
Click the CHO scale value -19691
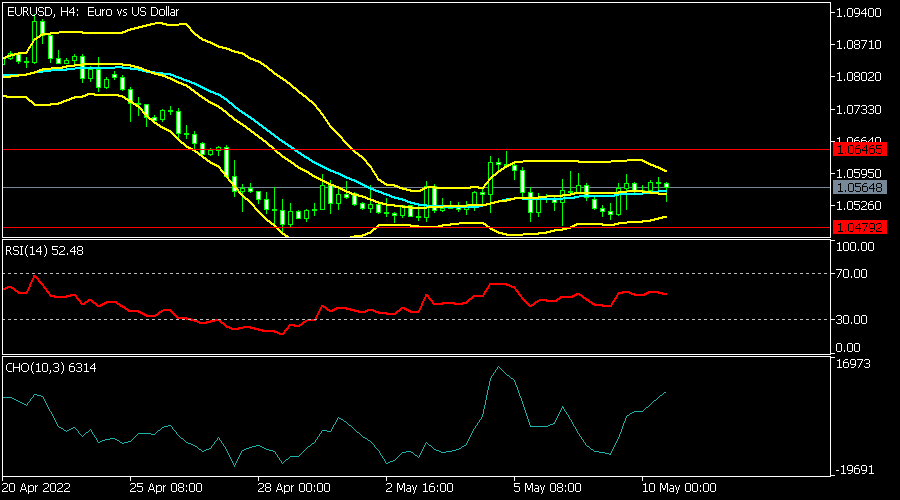point(855,470)
